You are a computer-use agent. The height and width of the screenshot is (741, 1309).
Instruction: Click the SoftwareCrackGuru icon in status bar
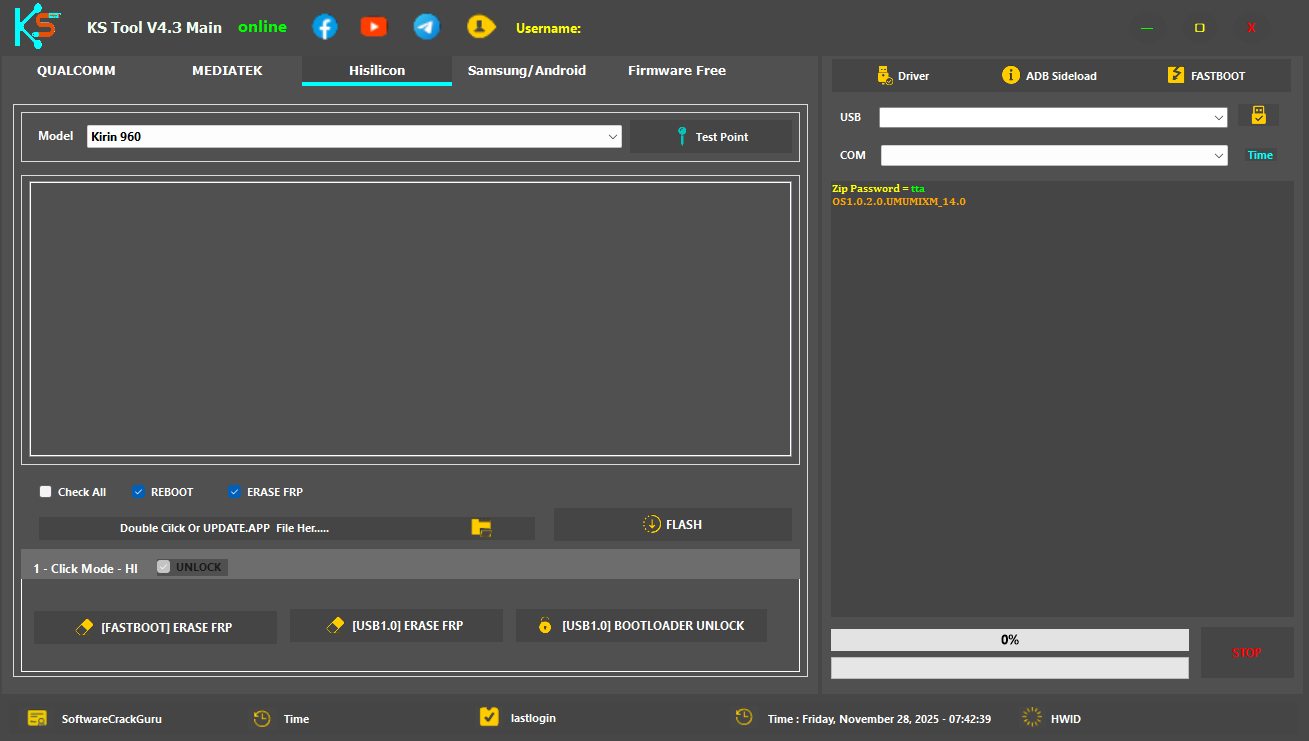click(x=37, y=717)
